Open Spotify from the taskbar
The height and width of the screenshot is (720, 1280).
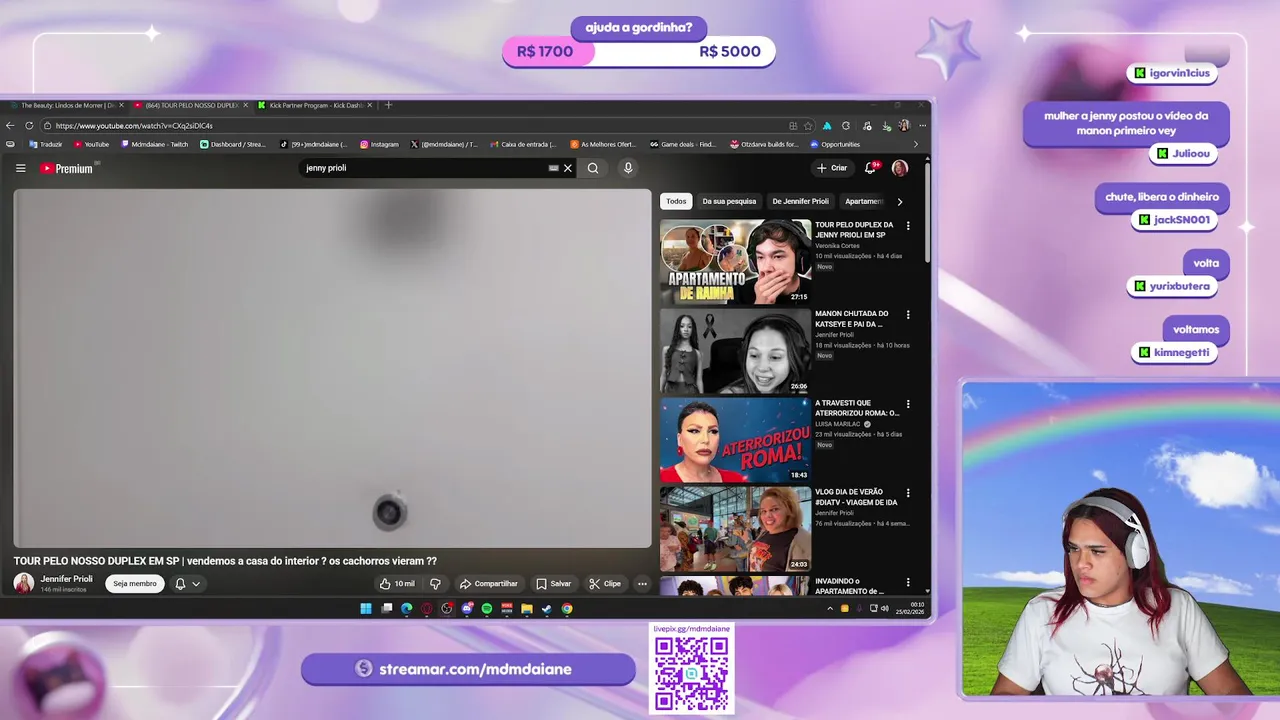click(x=487, y=608)
